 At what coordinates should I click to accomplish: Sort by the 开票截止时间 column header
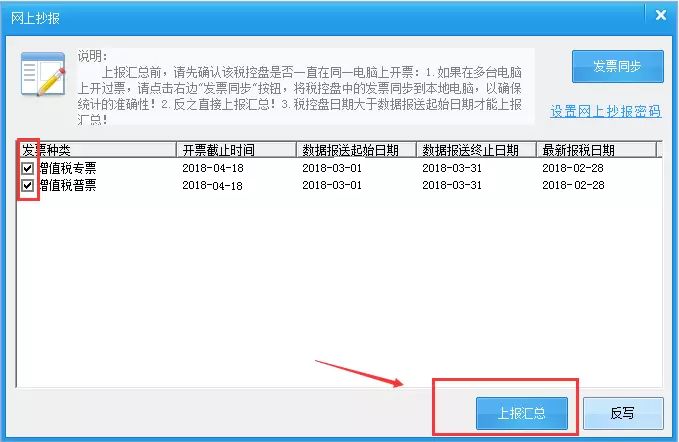(x=236, y=150)
